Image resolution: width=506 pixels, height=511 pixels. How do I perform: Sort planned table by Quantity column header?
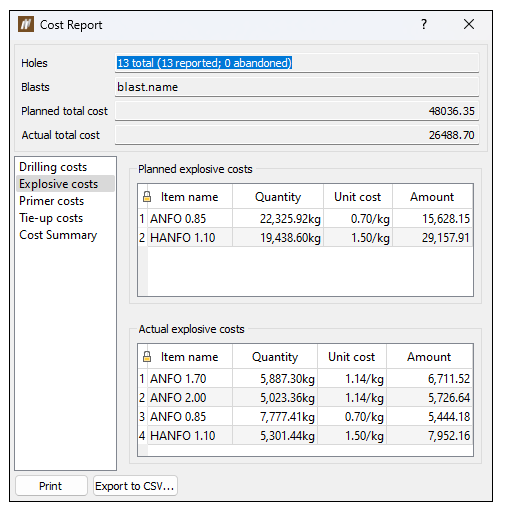tap(278, 197)
